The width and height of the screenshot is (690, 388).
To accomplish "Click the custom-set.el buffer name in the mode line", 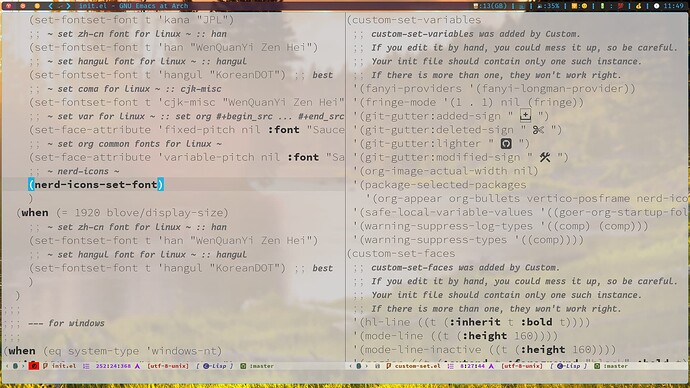I will click(417, 366).
